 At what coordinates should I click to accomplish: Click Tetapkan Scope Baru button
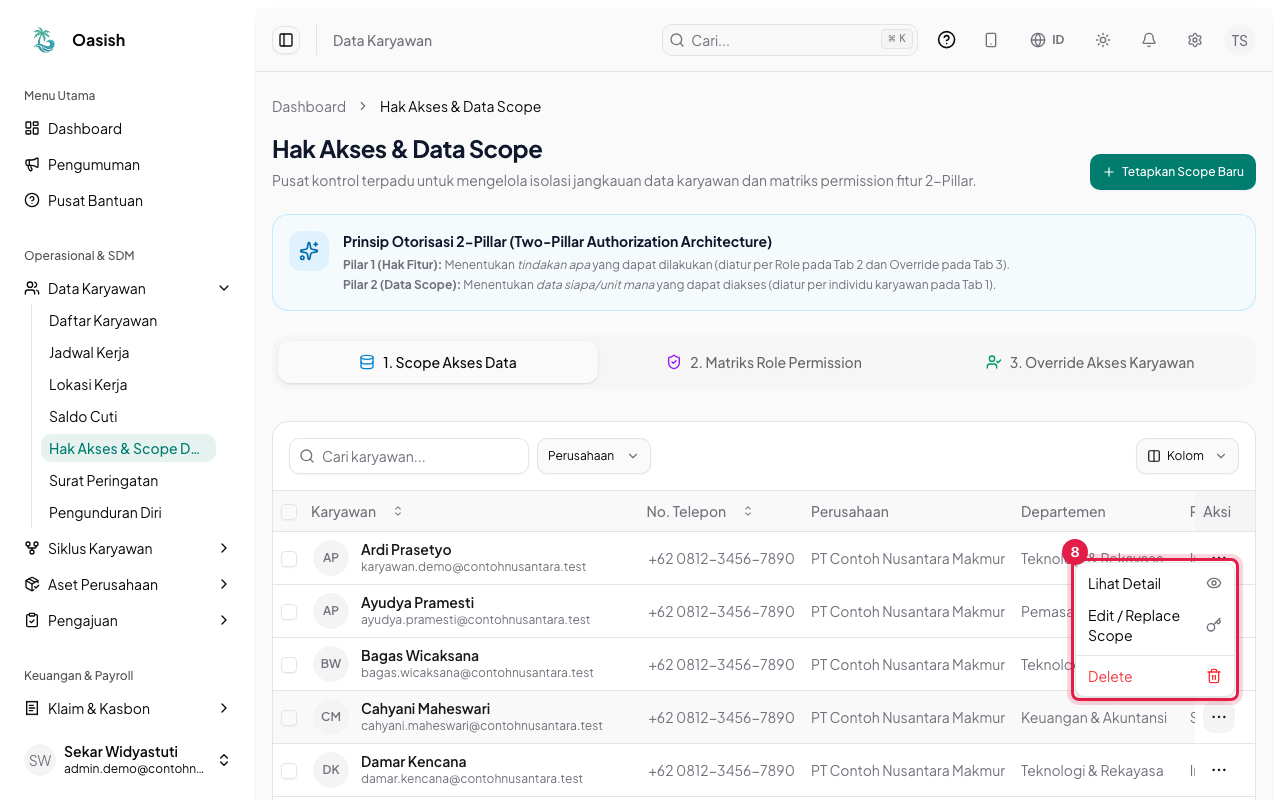click(x=1173, y=172)
